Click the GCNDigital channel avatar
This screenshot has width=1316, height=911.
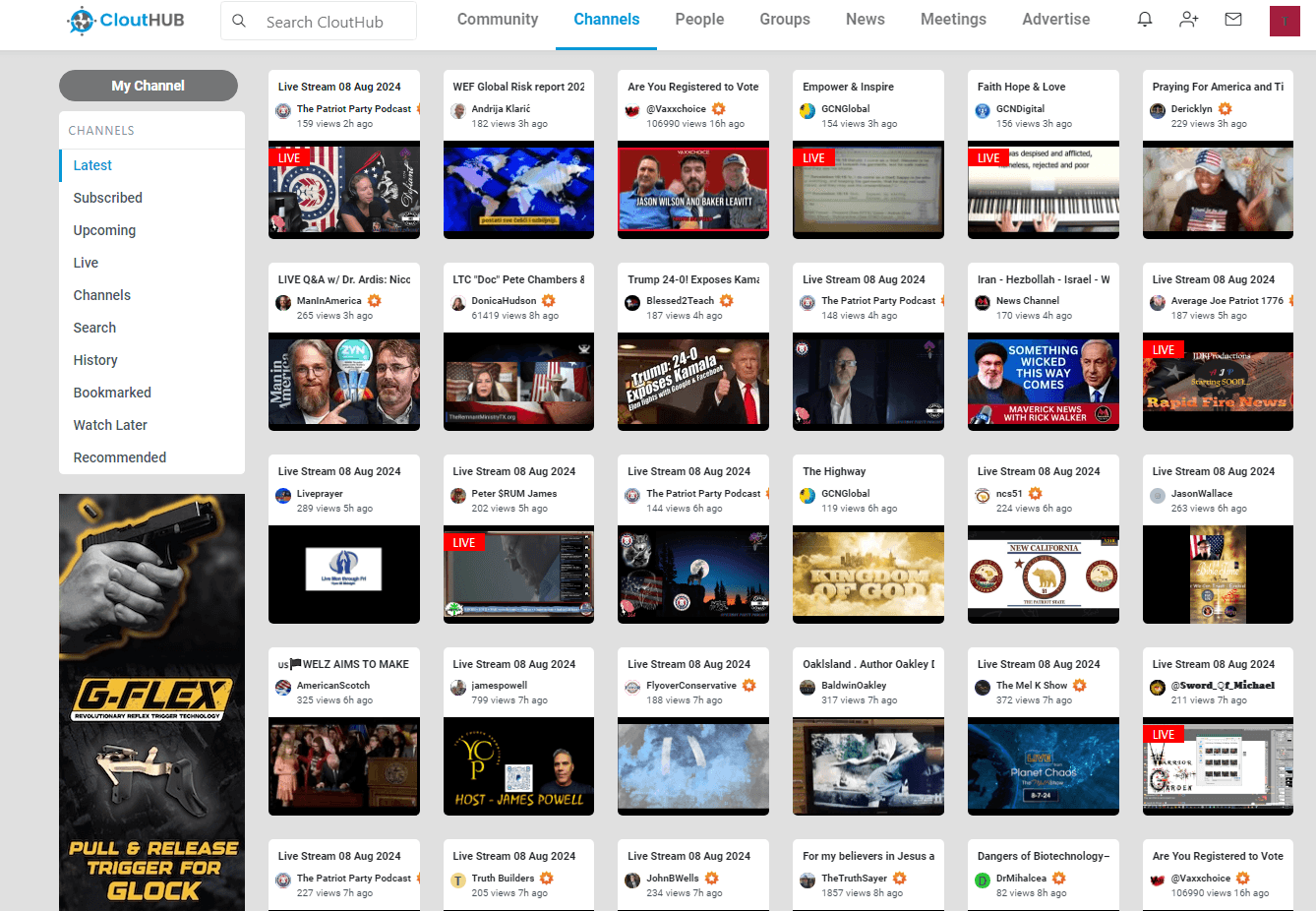982,110
